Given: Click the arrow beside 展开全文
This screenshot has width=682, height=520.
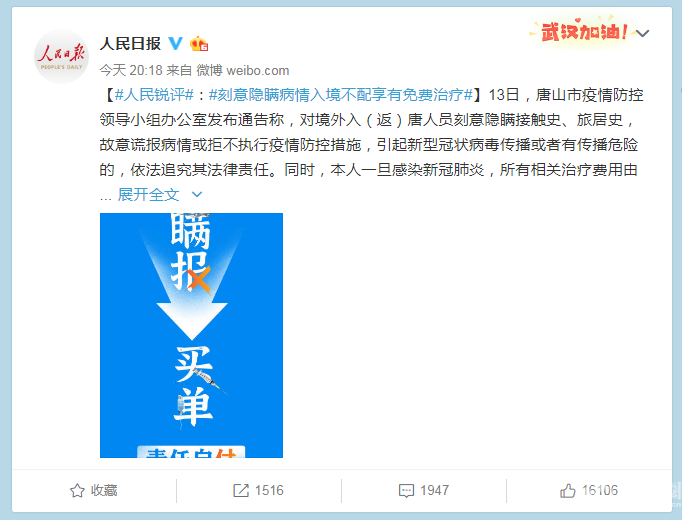Looking at the screenshot, I should coord(197,194).
